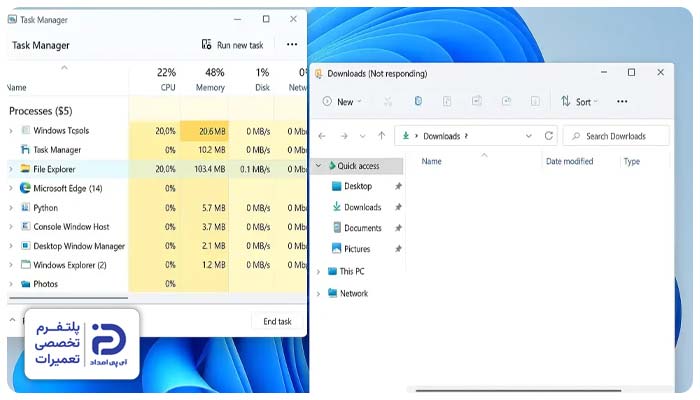The image size is (700, 400).
Task: Click Cut icon in Explorer toolbar
Action: pos(388,102)
